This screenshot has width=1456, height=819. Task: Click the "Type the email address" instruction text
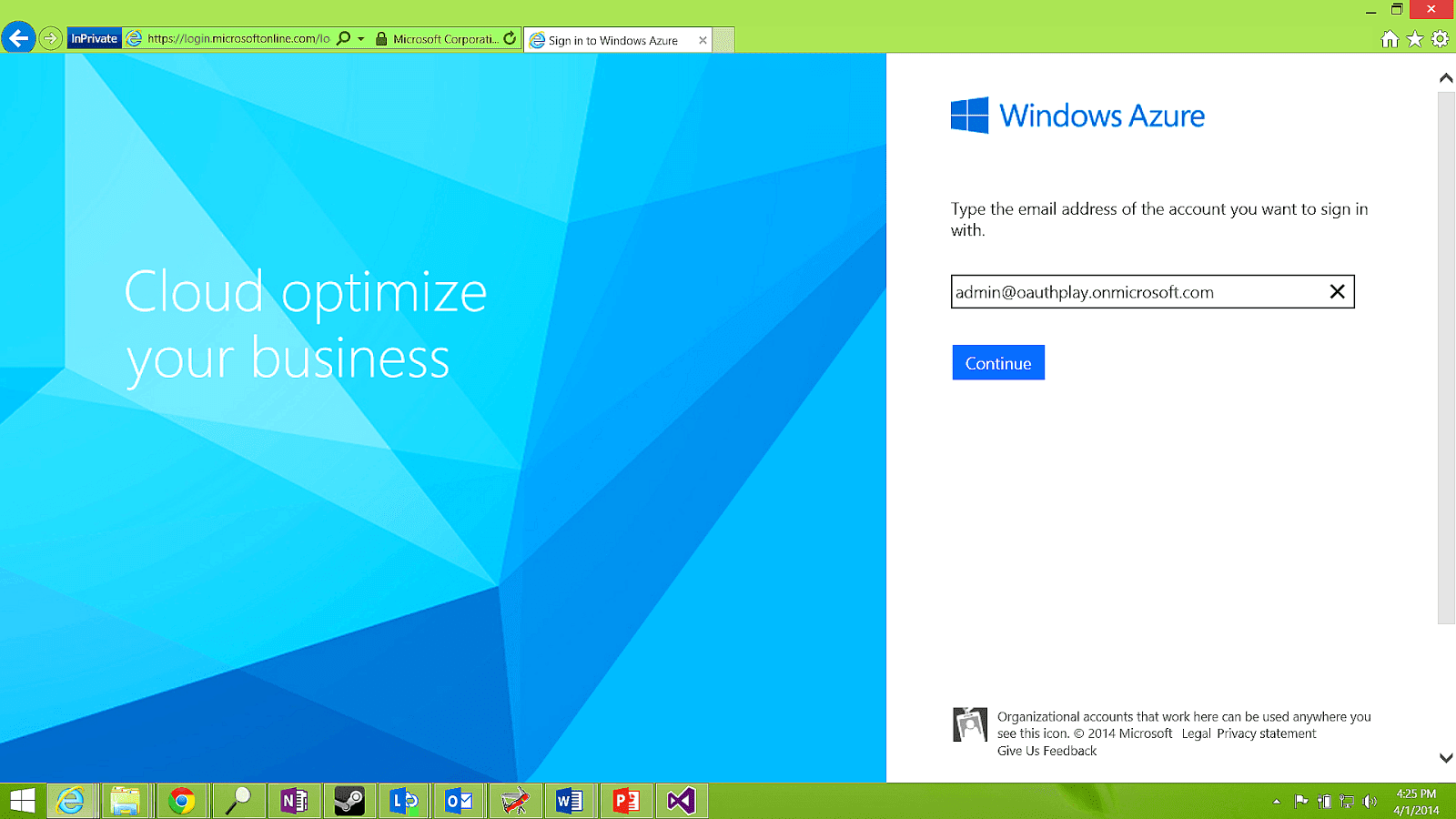pyautogui.click(x=1159, y=219)
